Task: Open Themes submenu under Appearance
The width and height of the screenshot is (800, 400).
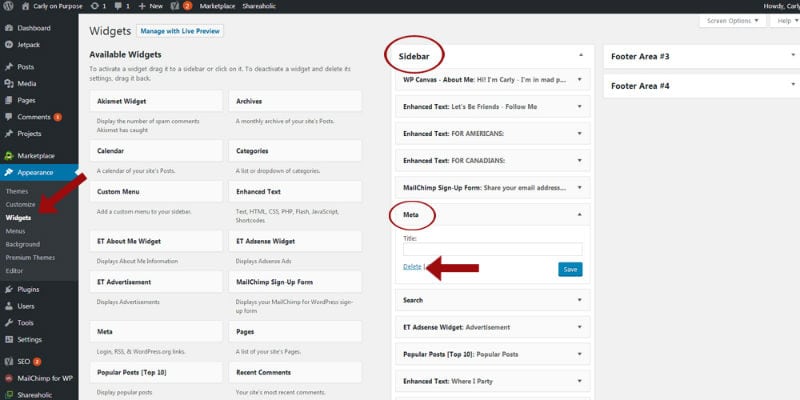Action: click(17, 191)
